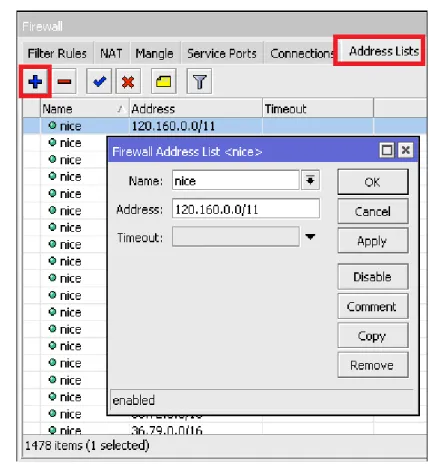Image resolution: width=429 pixels, height=465 pixels.
Task: Sort by the Address column header
Action: pos(196,109)
